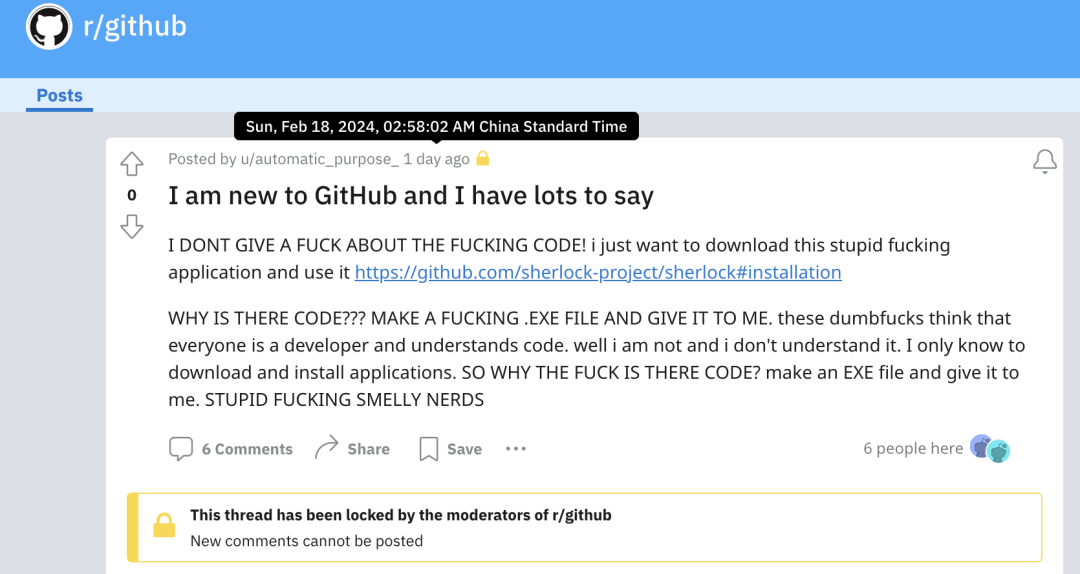Screen dimensions: 1080x574
Task: Click the lock icon in the locked-thread banner
Action: point(164,525)
